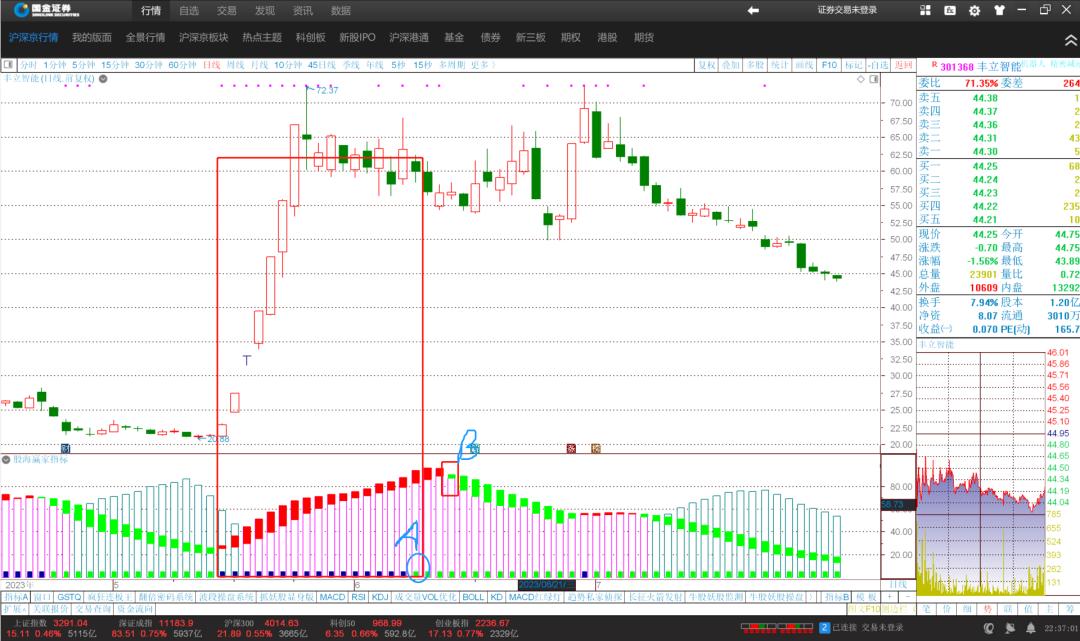This screenshot has width=1080, height=641.
Task: Switch chart to 周线 period
Action: pyautogui.click(x=235, y=65)
